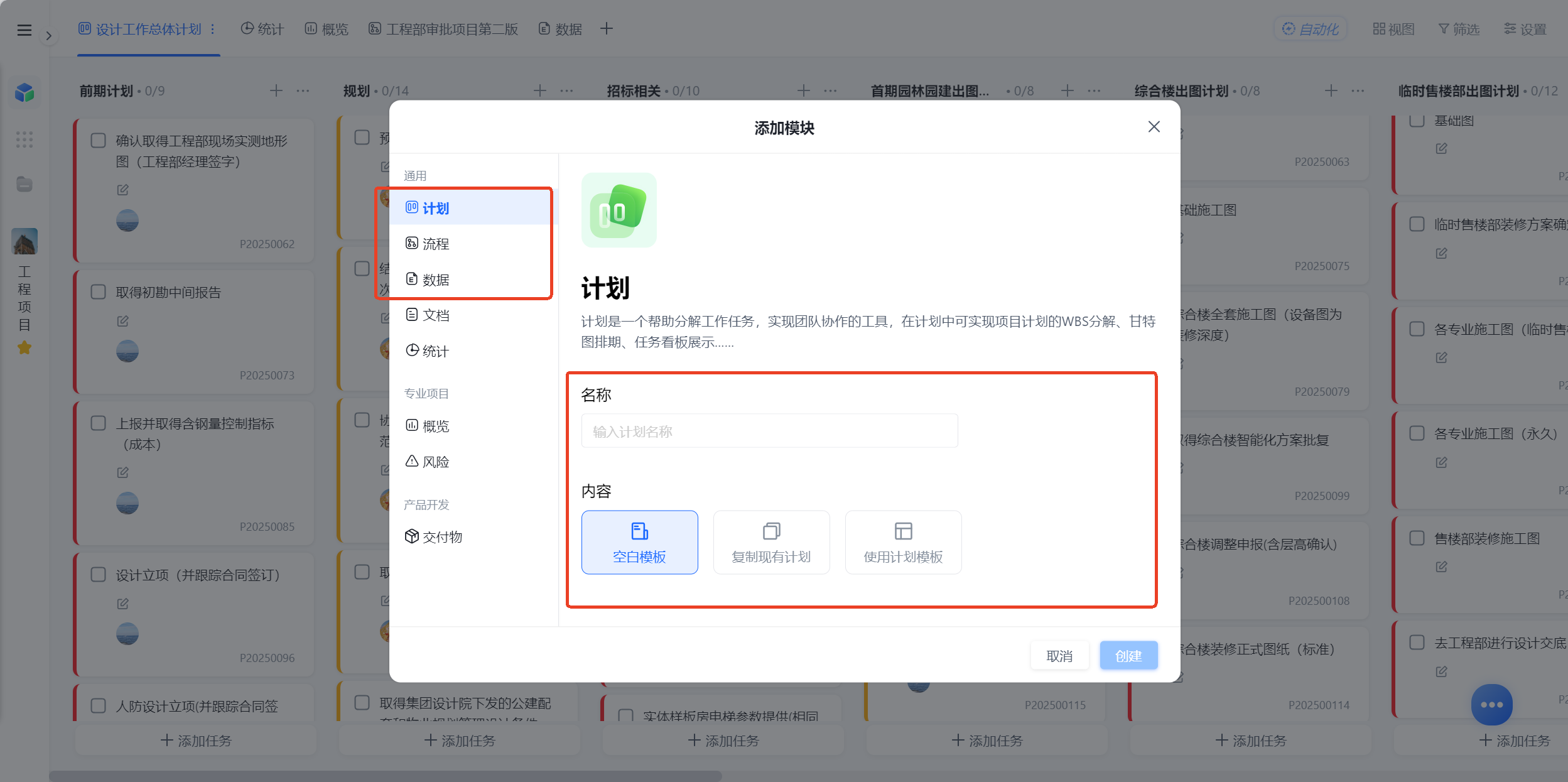Check the 设计立项（并跟踪合同签订）checkbox
This screenshot has height=782, width=1568.
(x=99, y=575)
